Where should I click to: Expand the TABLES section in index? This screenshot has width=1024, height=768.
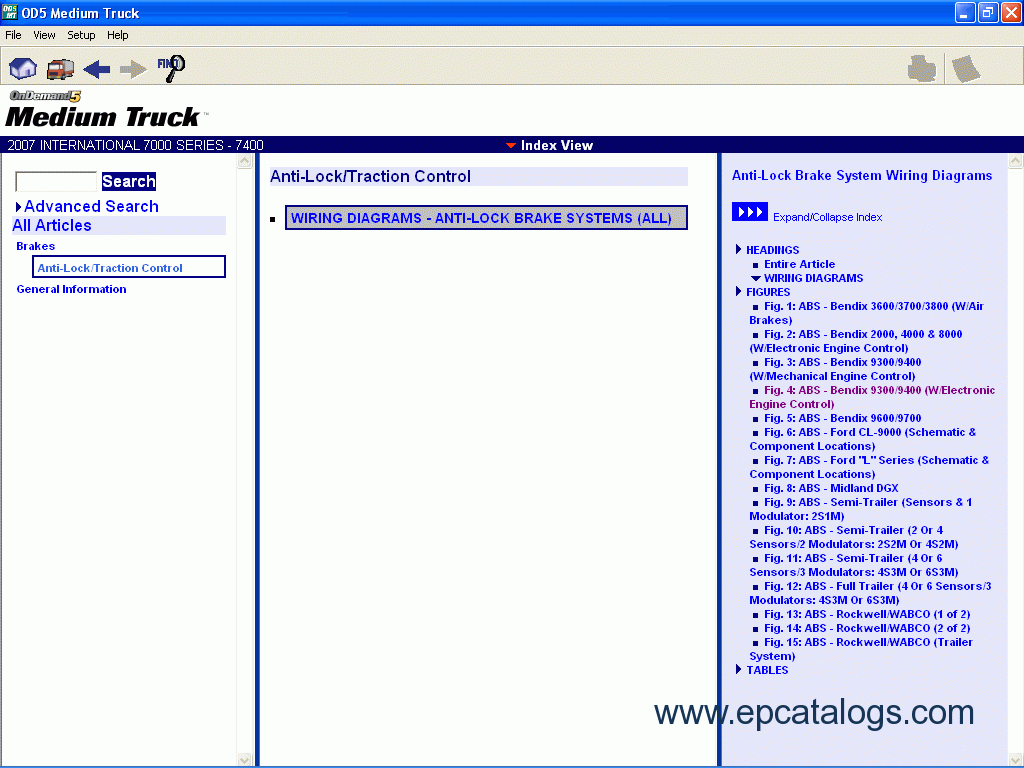click(x=766, y=670)
